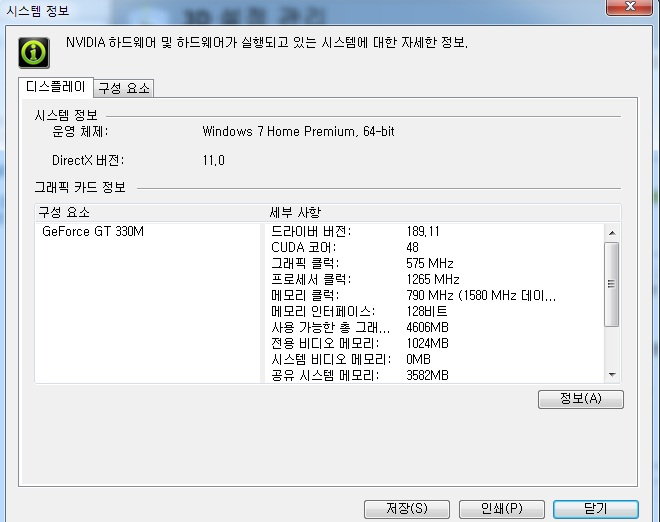
Task: Click the 인쇄(P) print button
Action: tap(502, 509)
